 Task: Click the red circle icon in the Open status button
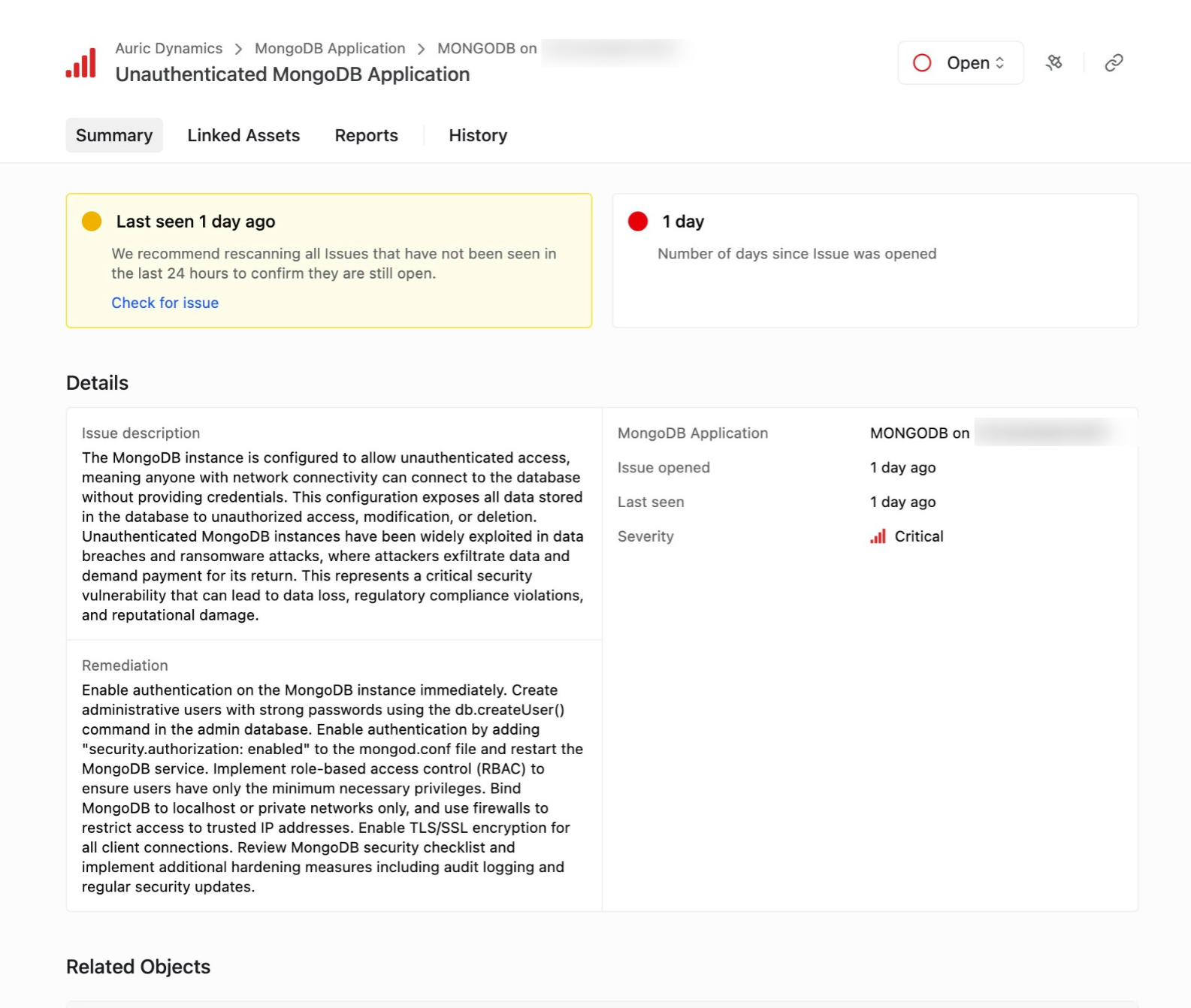click(922, 63)
